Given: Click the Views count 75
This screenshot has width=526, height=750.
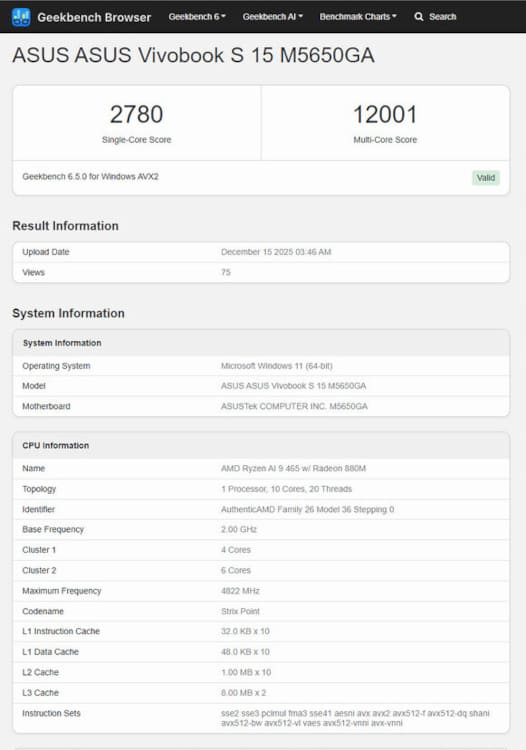Looking at the screenshot, I should click(x=226, y=272).
